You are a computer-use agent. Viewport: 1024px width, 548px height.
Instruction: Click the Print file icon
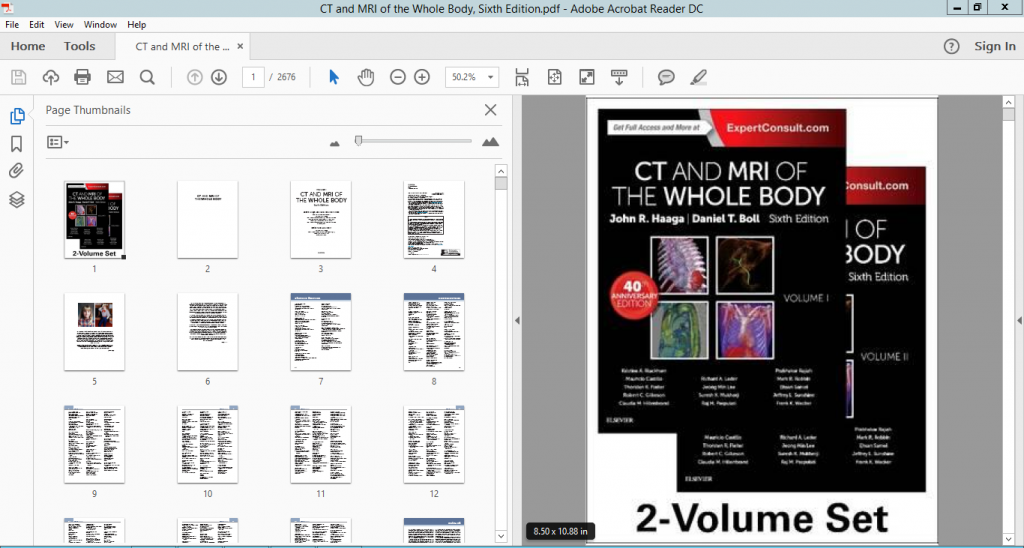[x=82, y=77]
